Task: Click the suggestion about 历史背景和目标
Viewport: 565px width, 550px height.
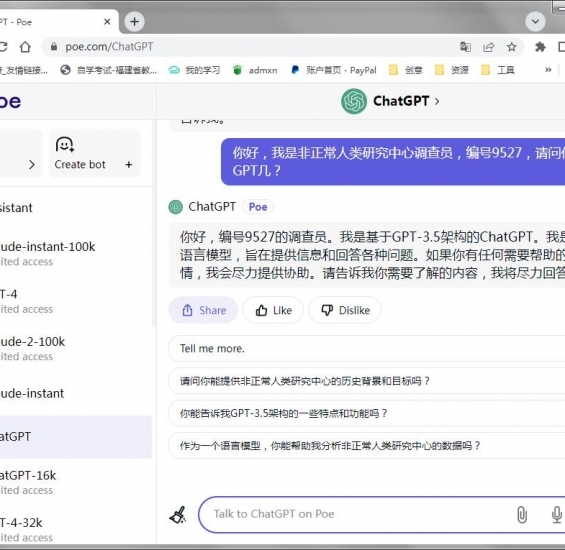Action: [366, 381]
